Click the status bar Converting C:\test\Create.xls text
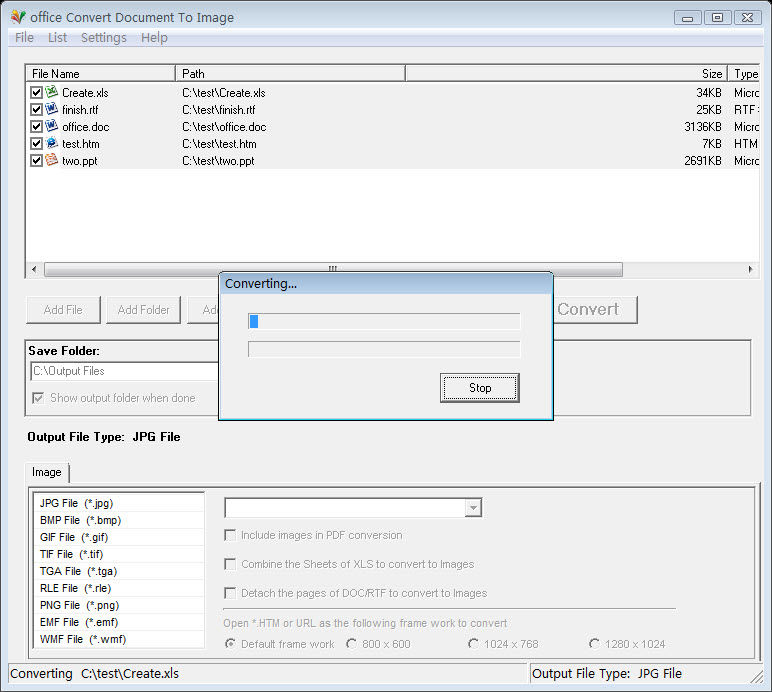The image size is (772, 692). tap(95, 673)
